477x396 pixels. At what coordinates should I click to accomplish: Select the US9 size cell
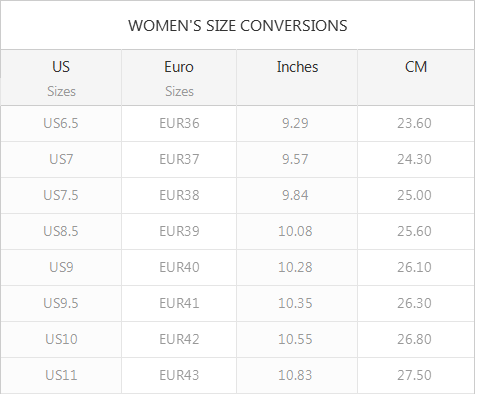[x=61, y=267]
